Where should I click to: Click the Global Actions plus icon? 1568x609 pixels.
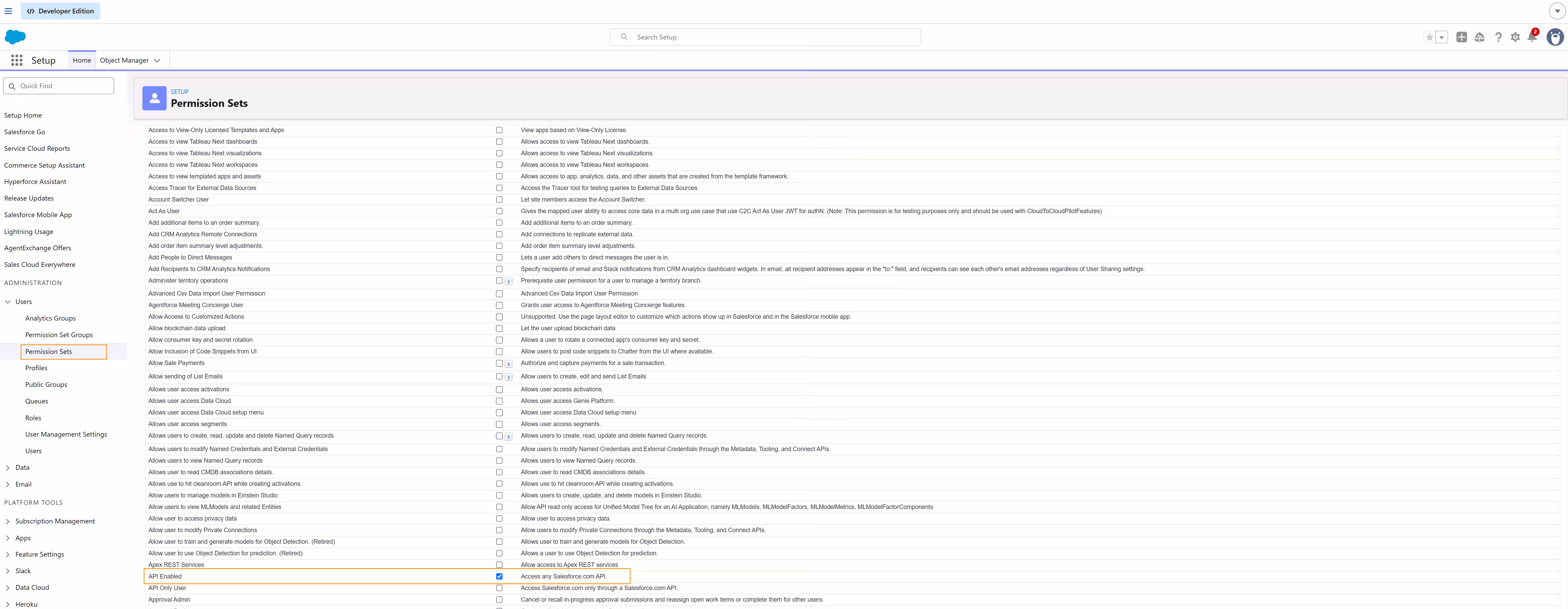1461,37
